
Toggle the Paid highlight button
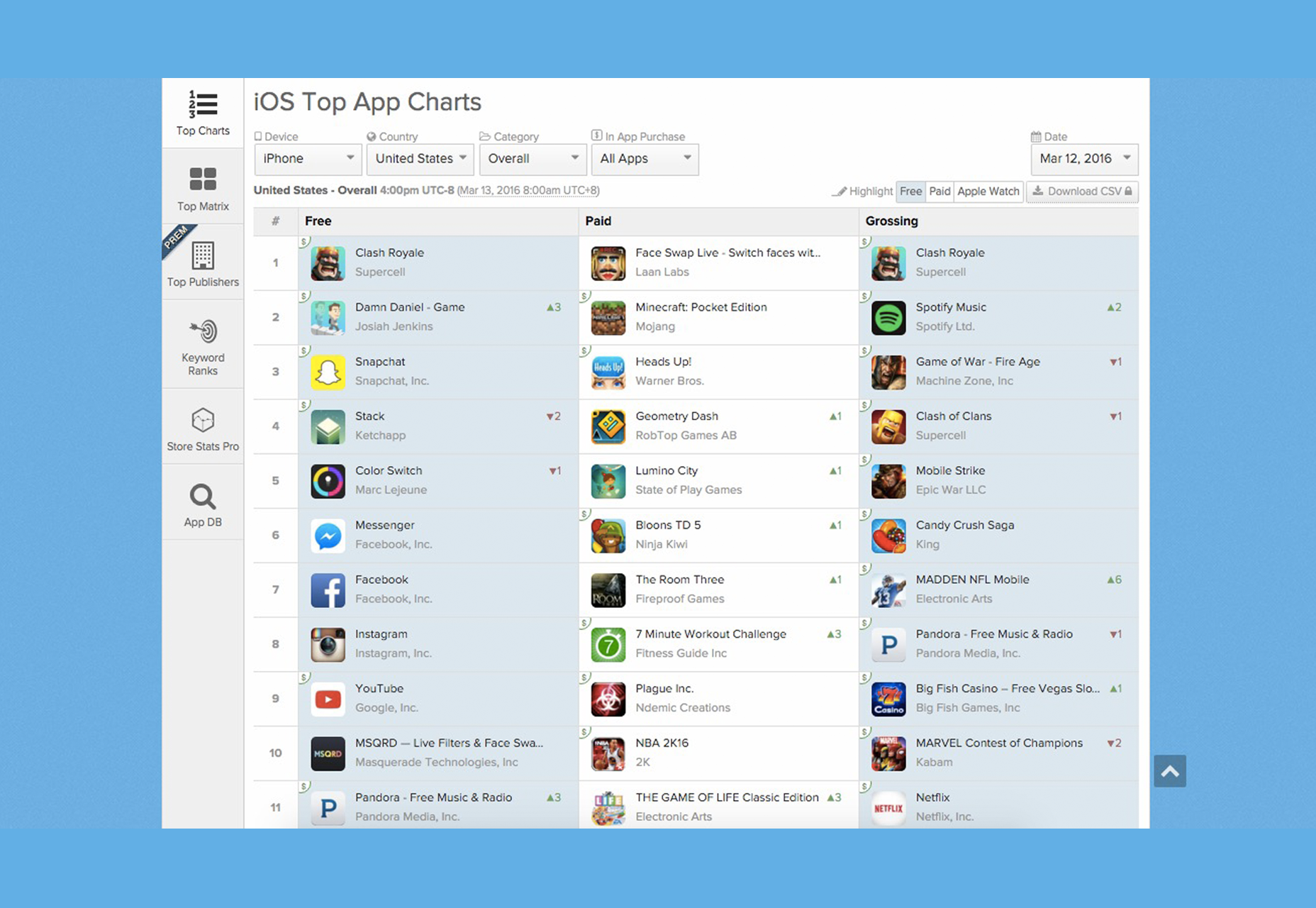(939, 192)
